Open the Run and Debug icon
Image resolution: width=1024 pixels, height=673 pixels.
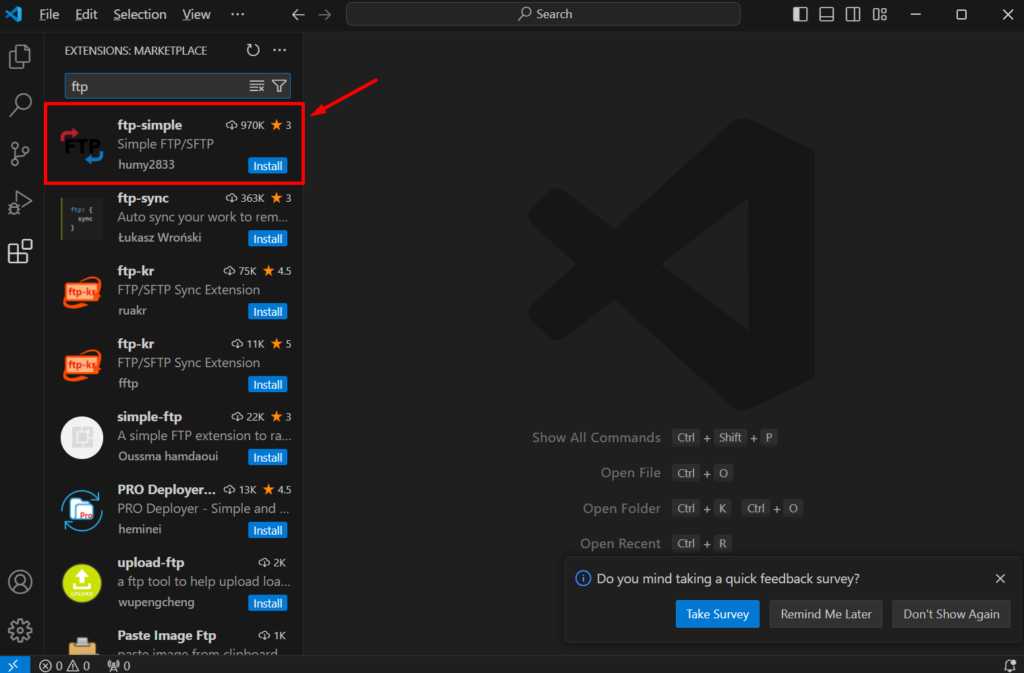tap(20, 203)
